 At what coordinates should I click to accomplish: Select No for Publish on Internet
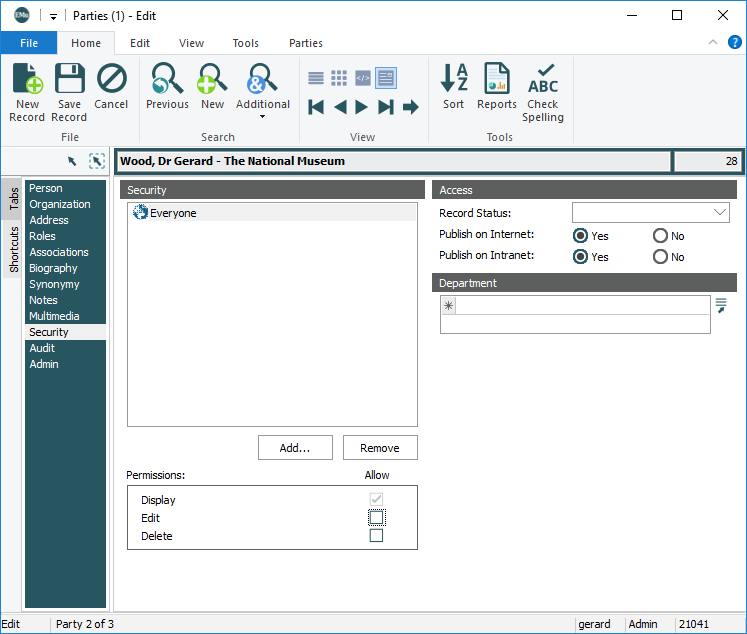(660, 236)
